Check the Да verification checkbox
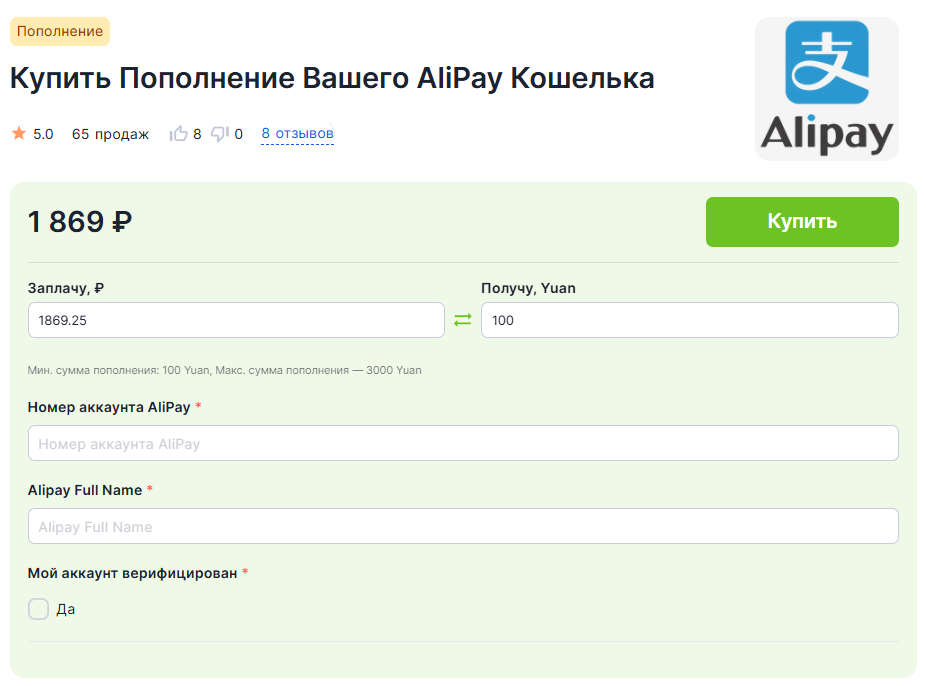 pos(38,609)
